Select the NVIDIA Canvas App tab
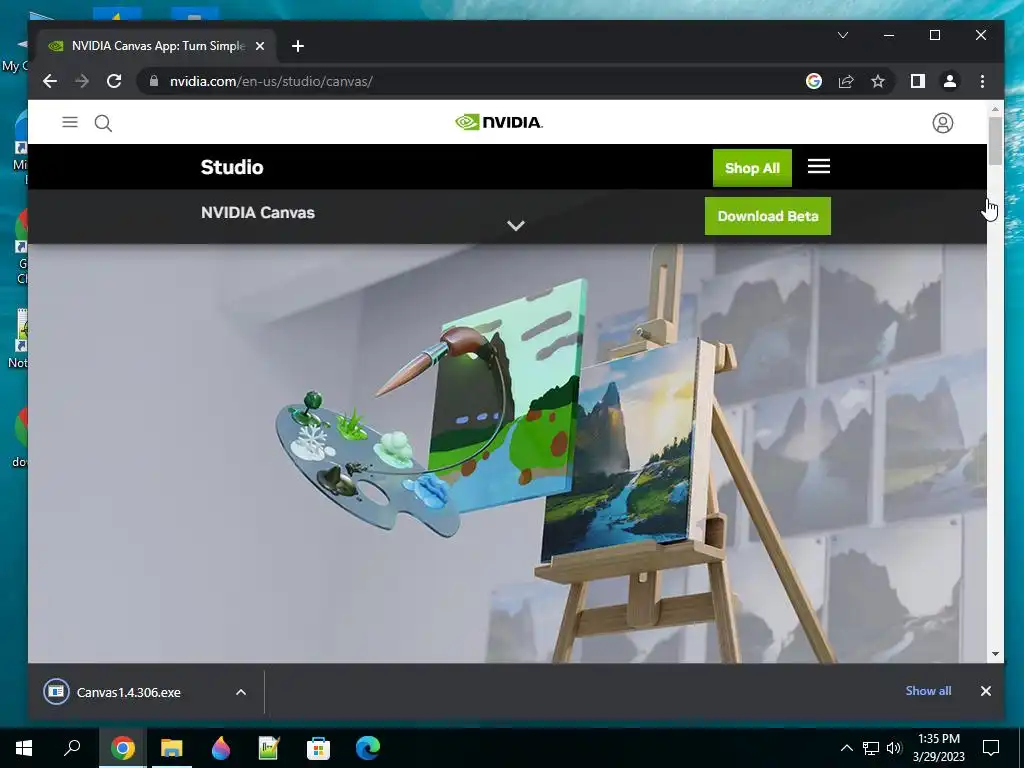Image resolution: width=1024 pixels, height=768 pixels. [158, 46]
